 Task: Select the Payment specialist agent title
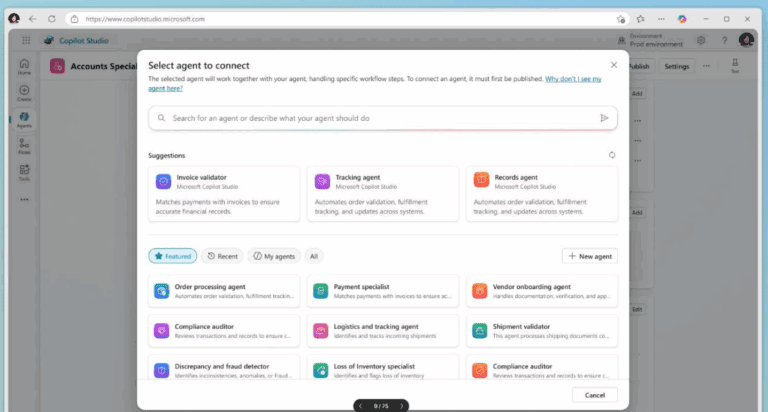pyautogui.click(x=361, y=287)
